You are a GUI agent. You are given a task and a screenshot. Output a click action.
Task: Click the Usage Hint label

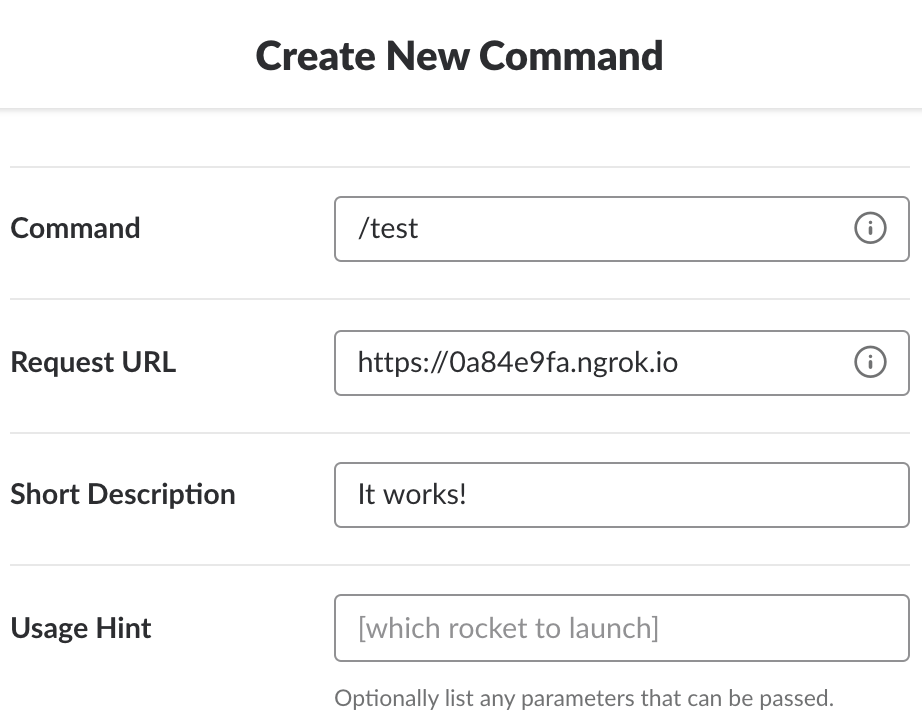81,628
